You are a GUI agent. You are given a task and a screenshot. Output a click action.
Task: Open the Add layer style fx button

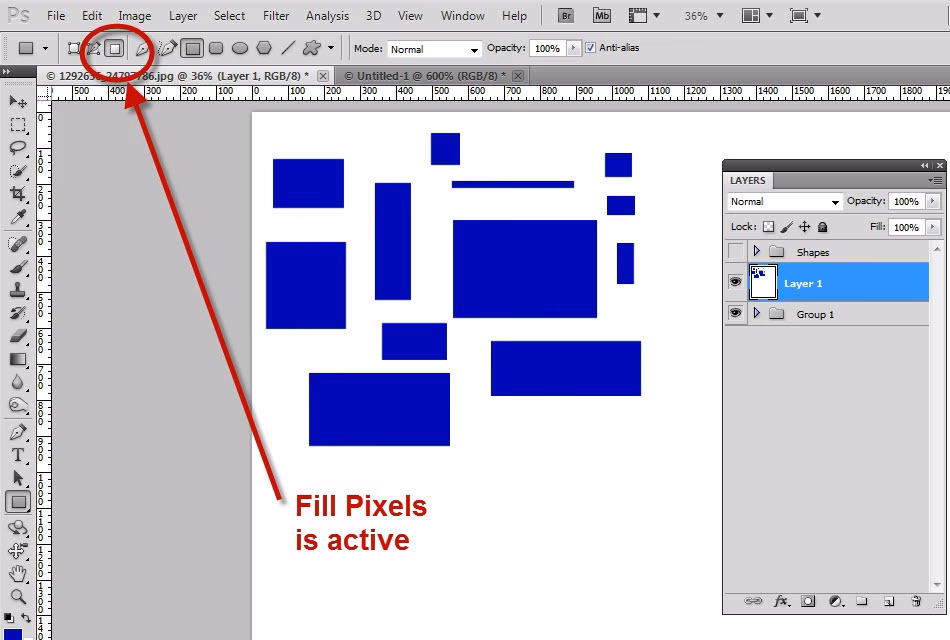pyautogui.click(x=780, y=601)
